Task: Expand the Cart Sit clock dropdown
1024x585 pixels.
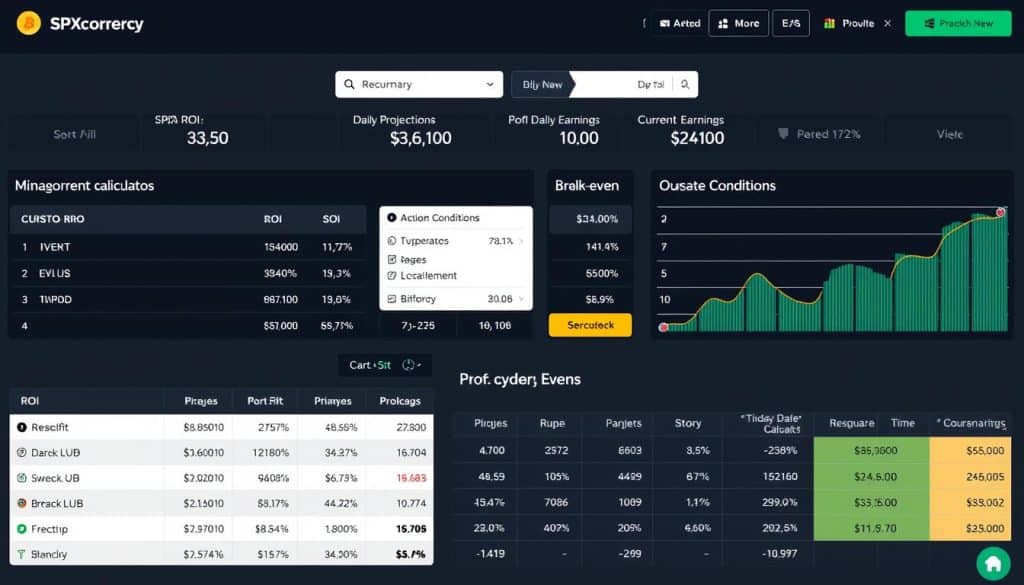Action: (x=412, y=366)
